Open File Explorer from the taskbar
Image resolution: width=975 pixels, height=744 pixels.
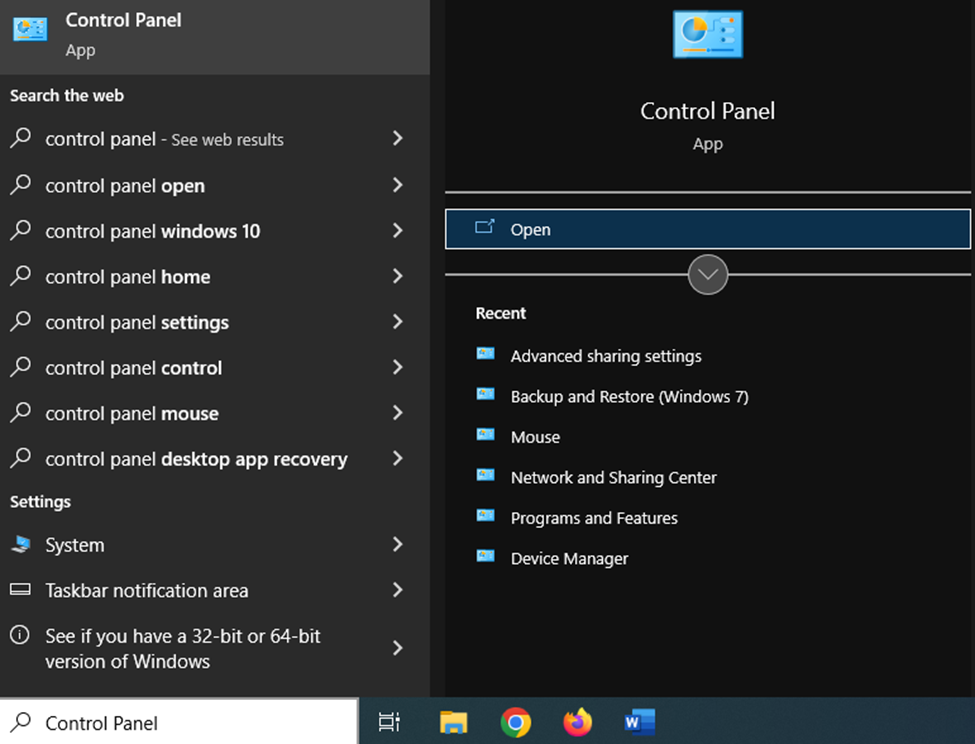454,722
